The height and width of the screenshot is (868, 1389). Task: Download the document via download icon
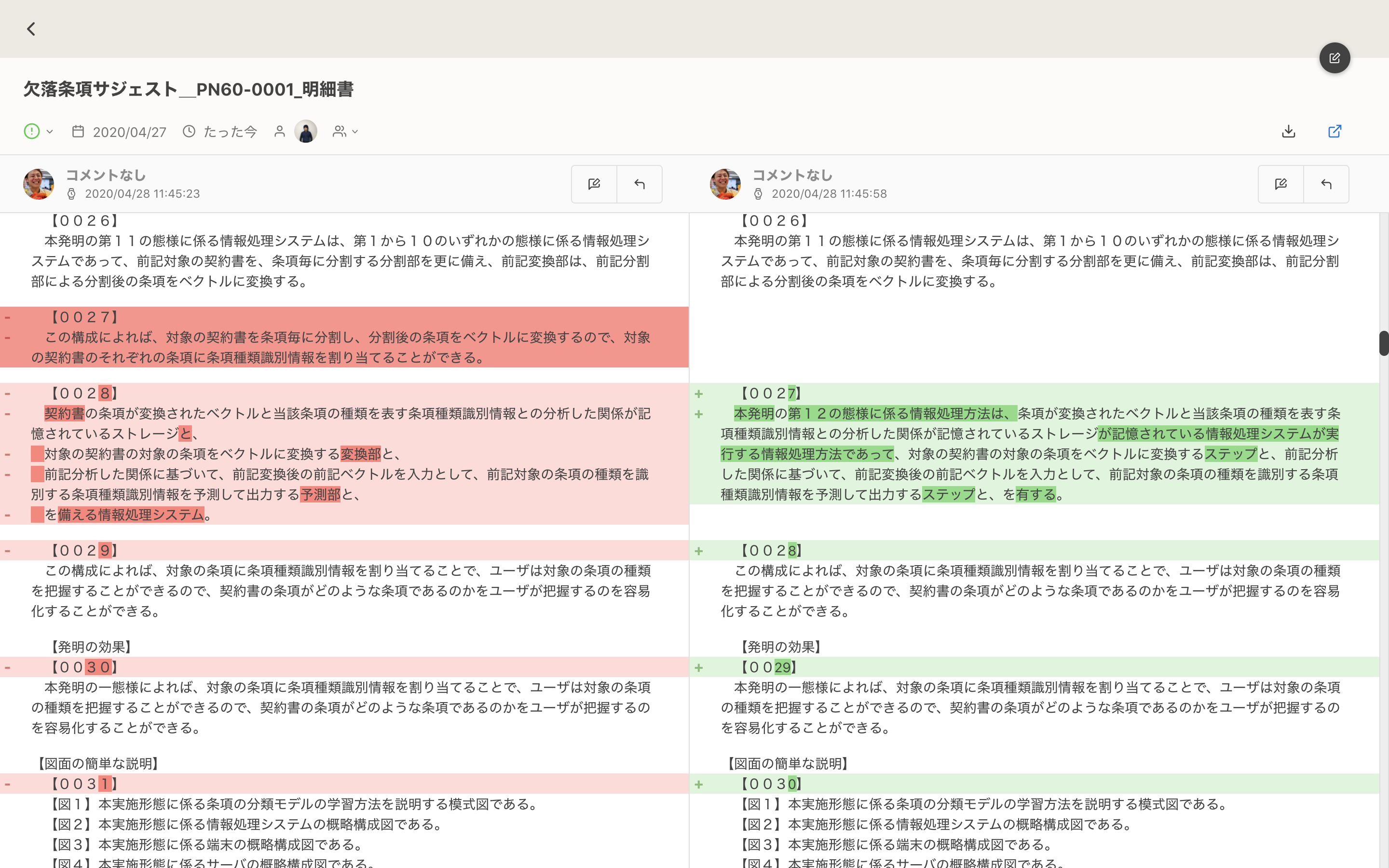pos(1289,132)
